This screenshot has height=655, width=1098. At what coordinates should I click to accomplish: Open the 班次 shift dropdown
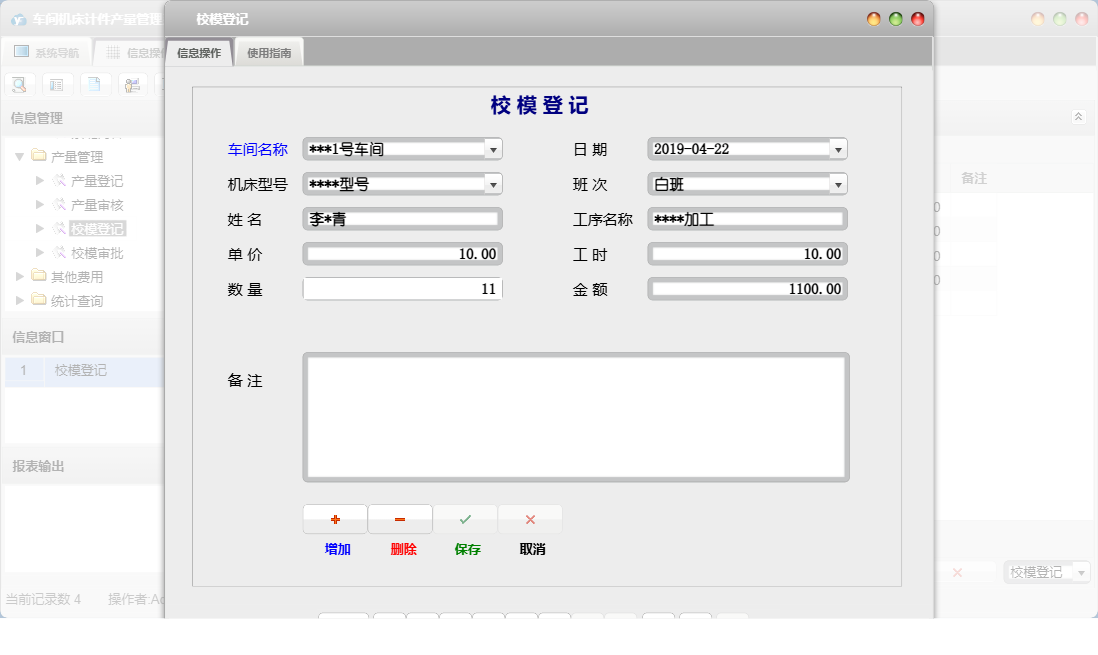pyautogui.click(x=838, y=183)
